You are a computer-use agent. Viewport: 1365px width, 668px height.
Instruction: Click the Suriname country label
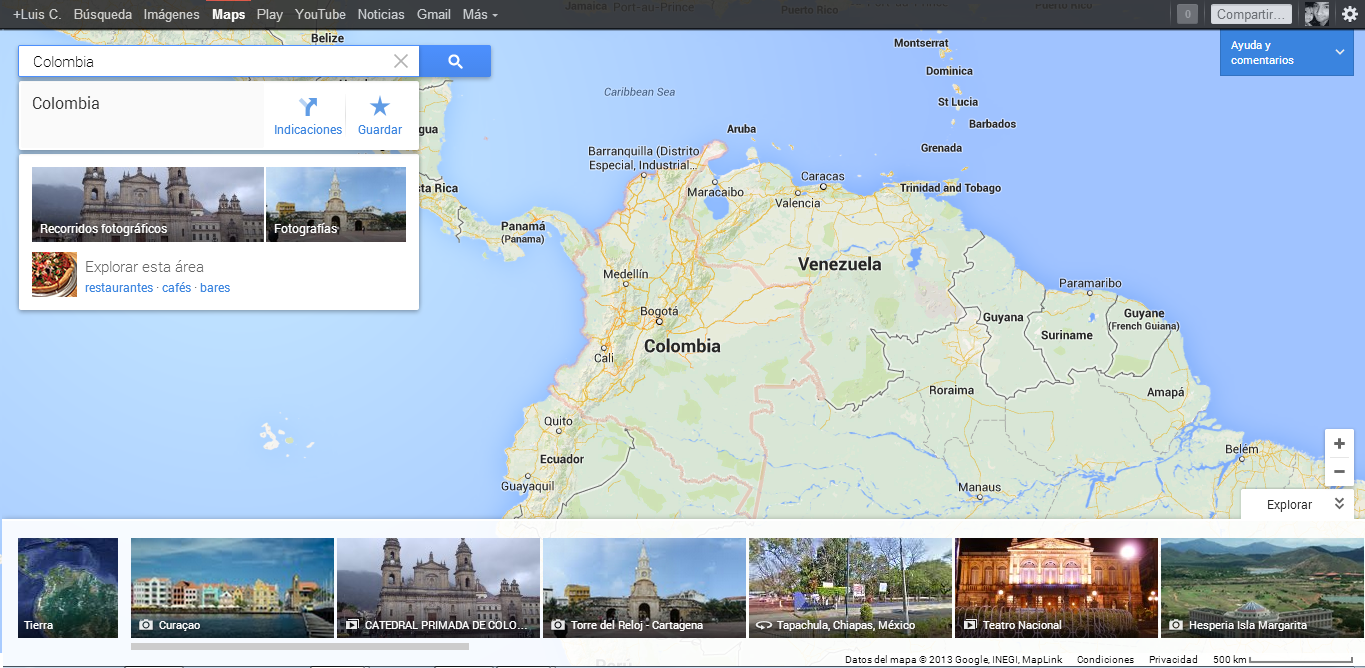[x=1066, y=335]
